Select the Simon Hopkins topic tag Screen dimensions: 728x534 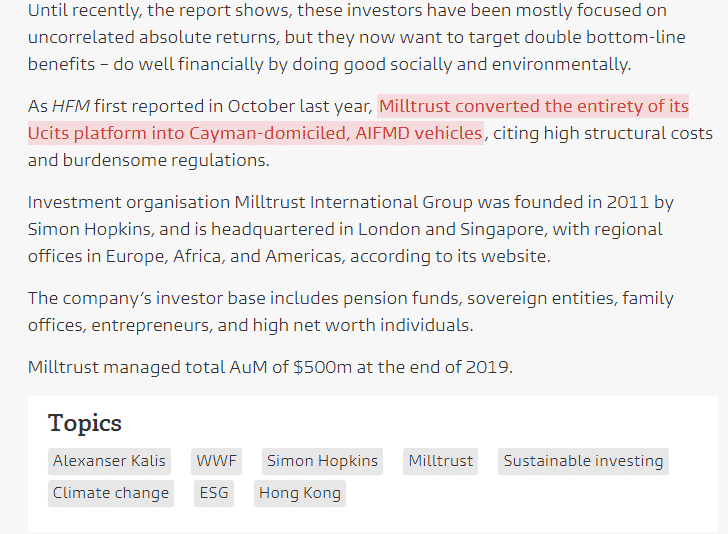click(x=322, y=461)
